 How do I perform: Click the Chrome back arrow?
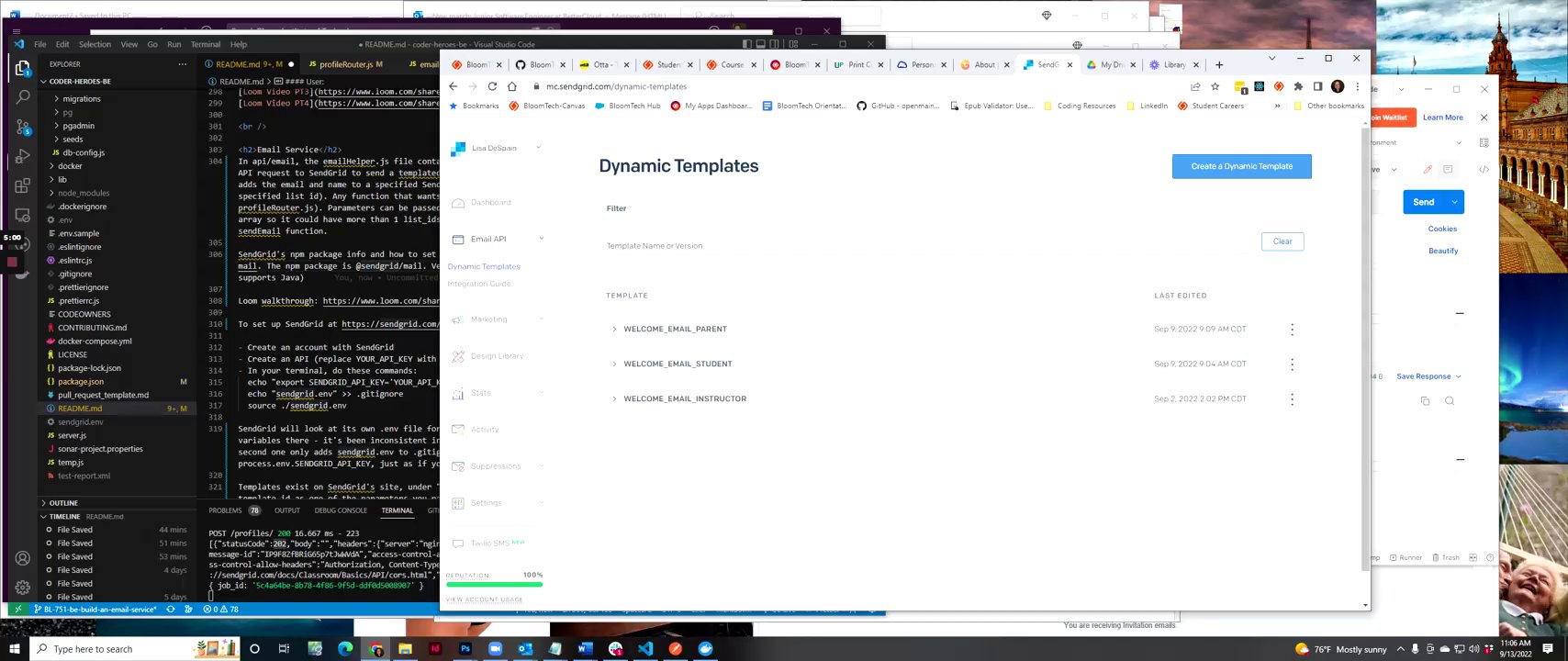click(453, 86)
